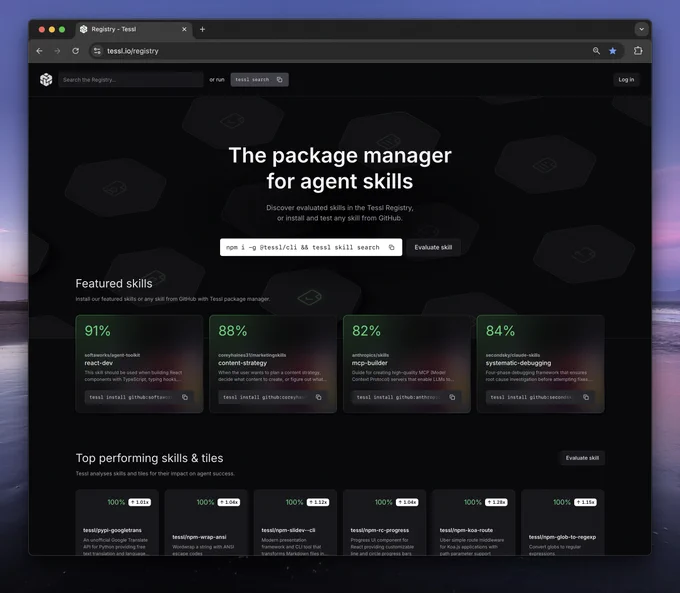680x593 pixels.
Task: Click the 82% score on mcp-builder card
Action: point(366,331)
